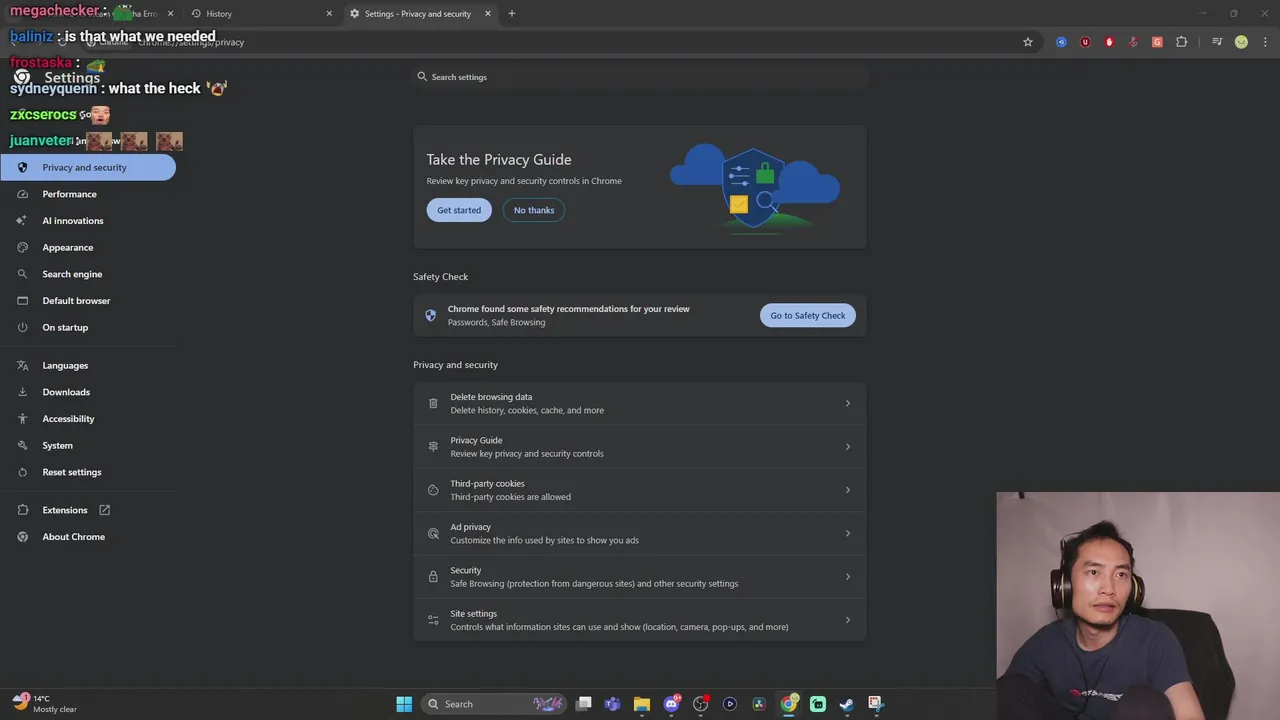This screenshot has height=720, width=1280.
Task: Go to AI innovations settings
Action: [72, 221]
